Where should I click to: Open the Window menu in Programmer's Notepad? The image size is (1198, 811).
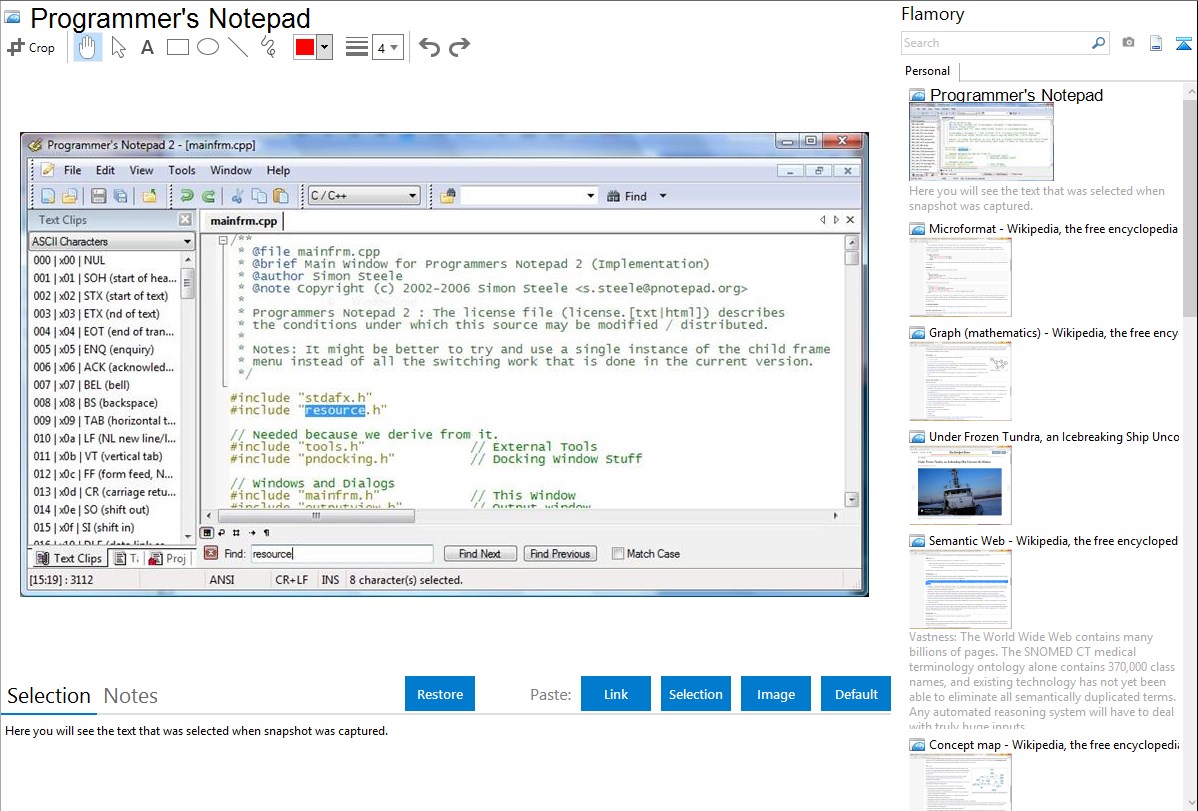[231, 170]
